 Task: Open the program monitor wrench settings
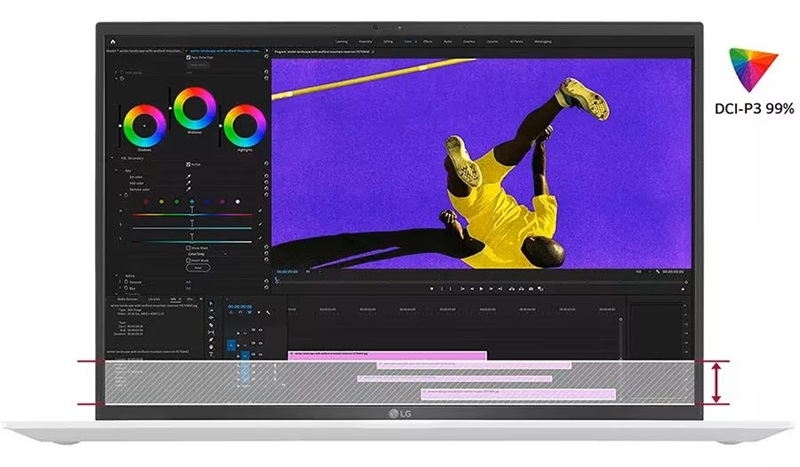point(658,272)
